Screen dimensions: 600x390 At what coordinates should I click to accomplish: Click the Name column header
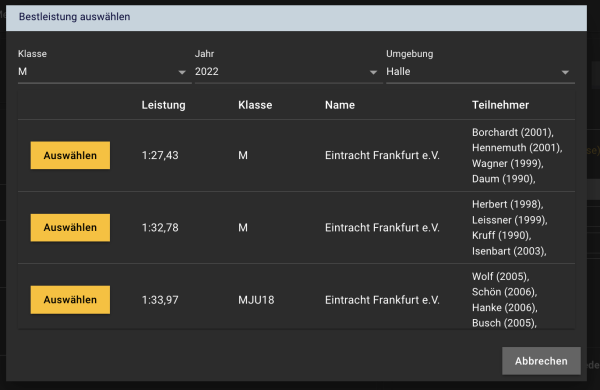340,105
